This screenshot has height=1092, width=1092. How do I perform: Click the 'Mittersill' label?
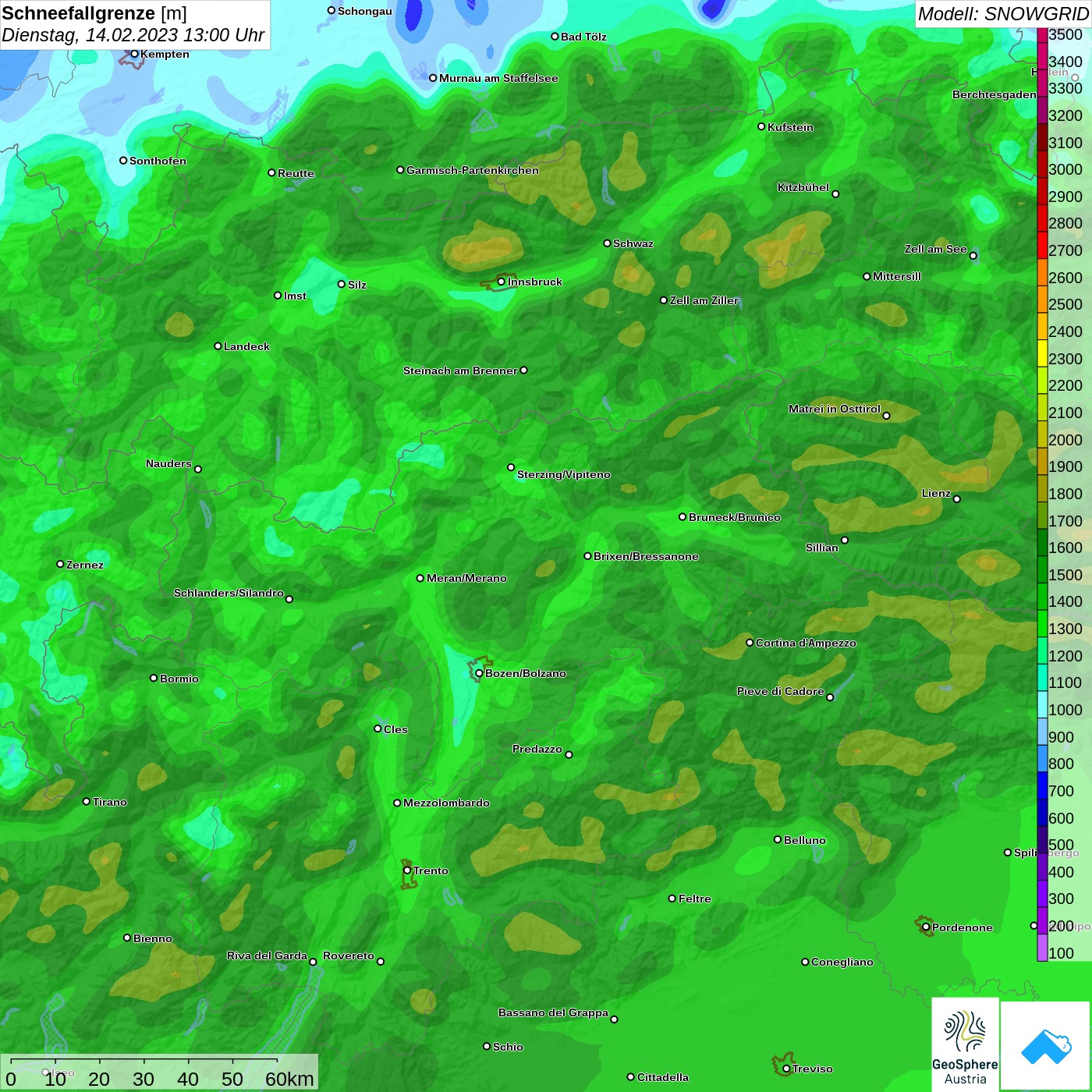(x=897, y=276)
